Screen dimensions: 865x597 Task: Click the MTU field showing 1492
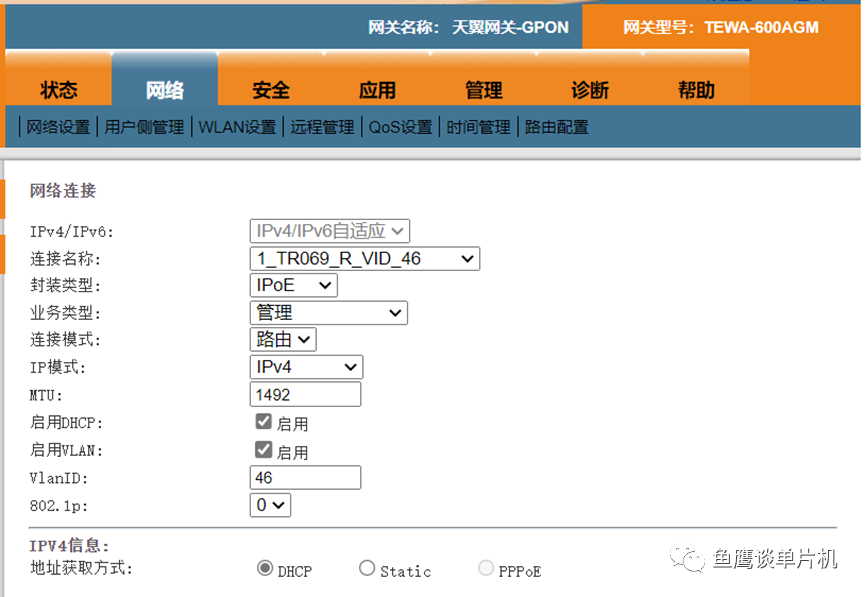click(x=306, y=395)
